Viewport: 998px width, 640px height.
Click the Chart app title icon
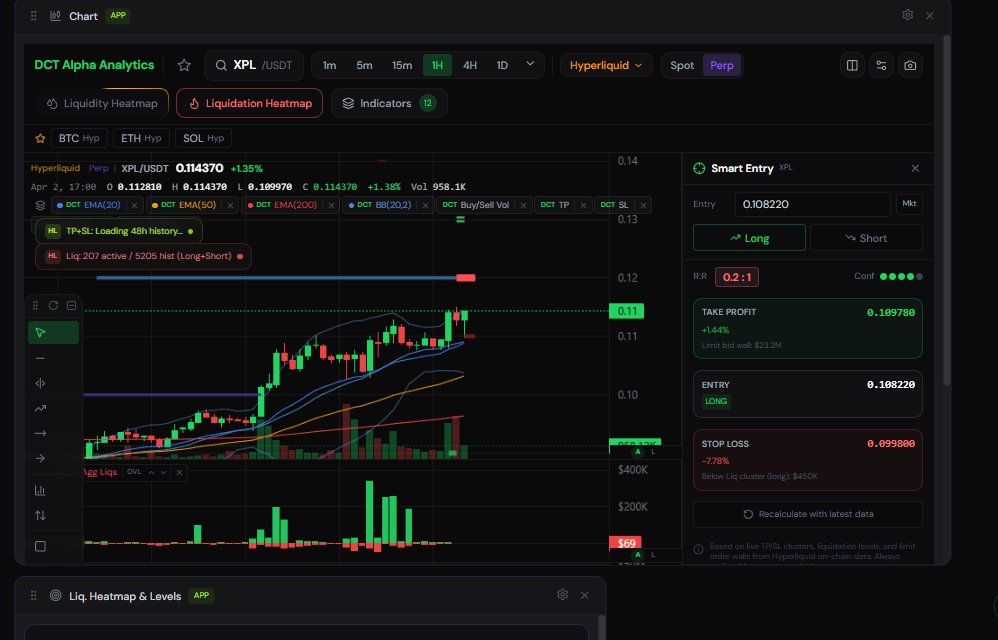(56, 16)
